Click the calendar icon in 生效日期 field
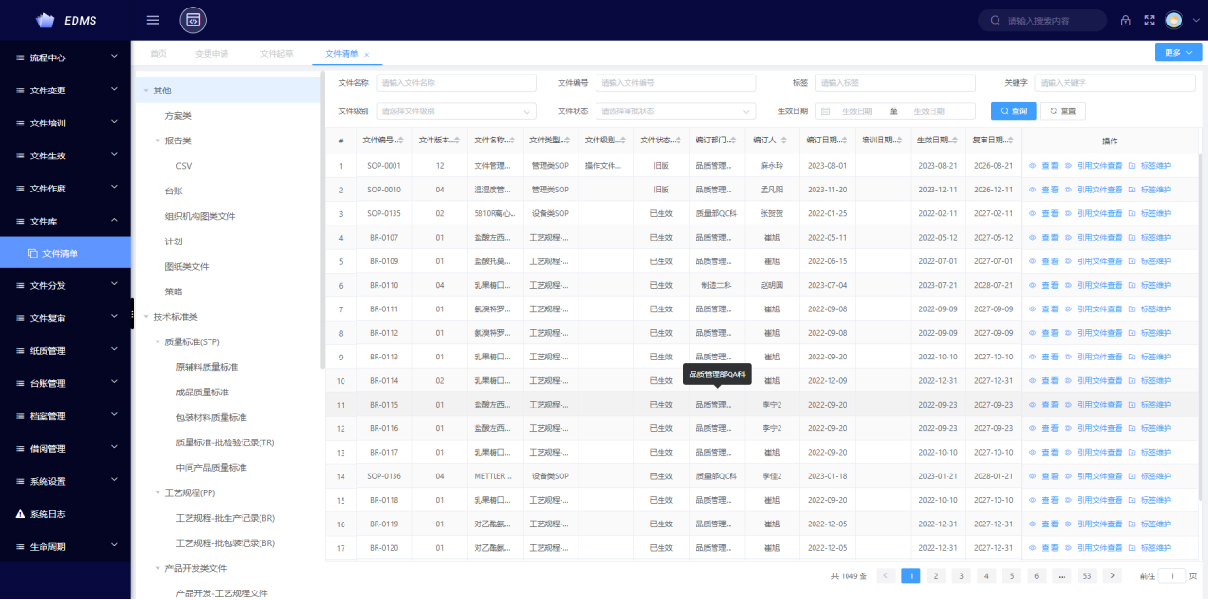 point(825,112)
